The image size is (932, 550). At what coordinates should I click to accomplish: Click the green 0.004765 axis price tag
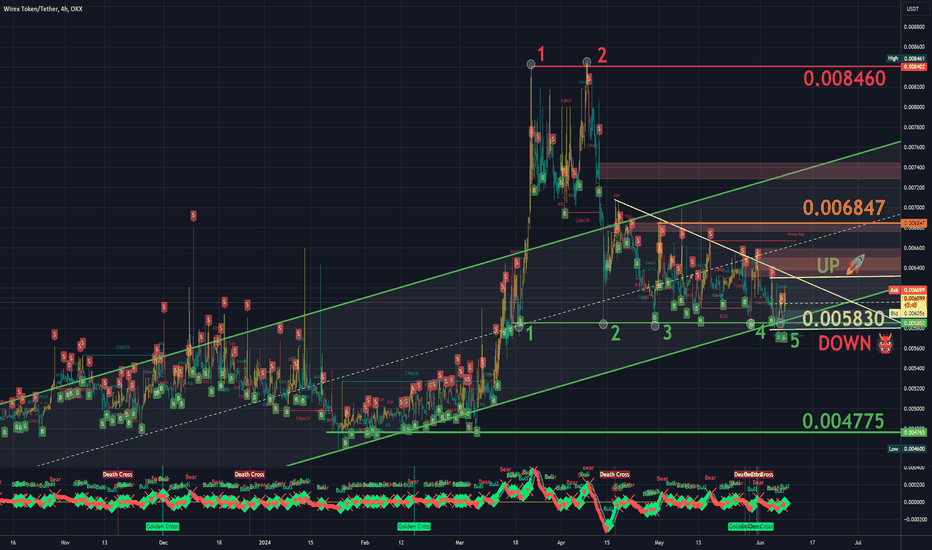tap(914, 432)
